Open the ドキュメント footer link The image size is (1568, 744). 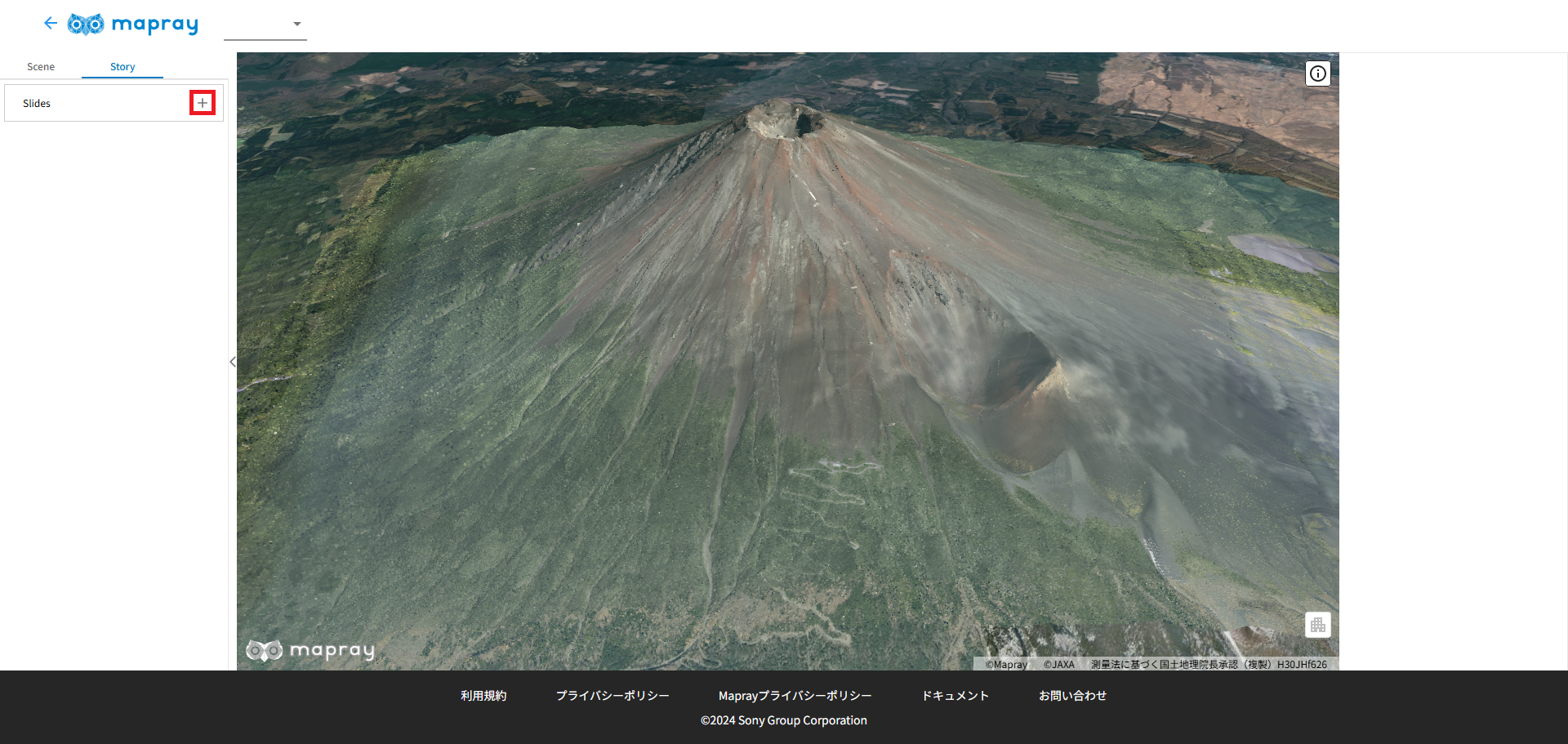point(955,696)
